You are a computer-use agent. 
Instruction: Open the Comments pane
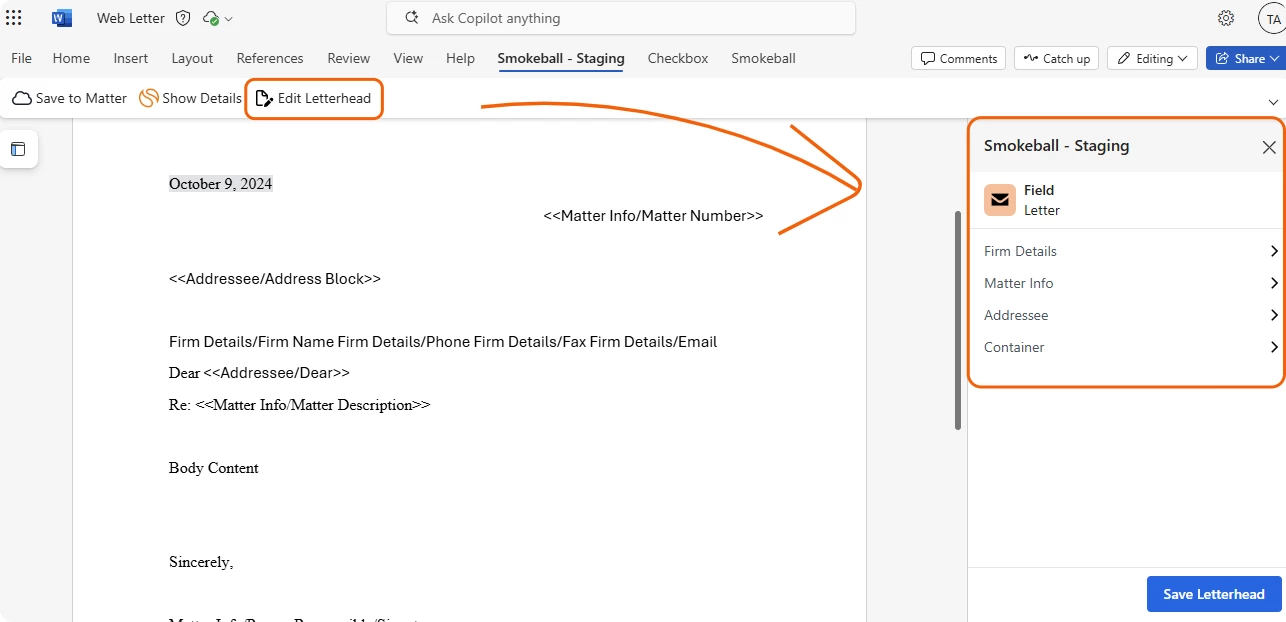click(x=959, y=58)
